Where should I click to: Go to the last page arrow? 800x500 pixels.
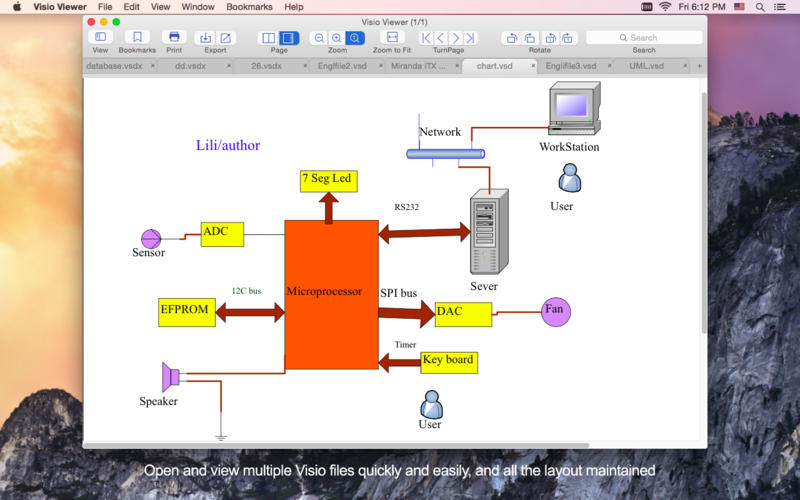point(470,38)
